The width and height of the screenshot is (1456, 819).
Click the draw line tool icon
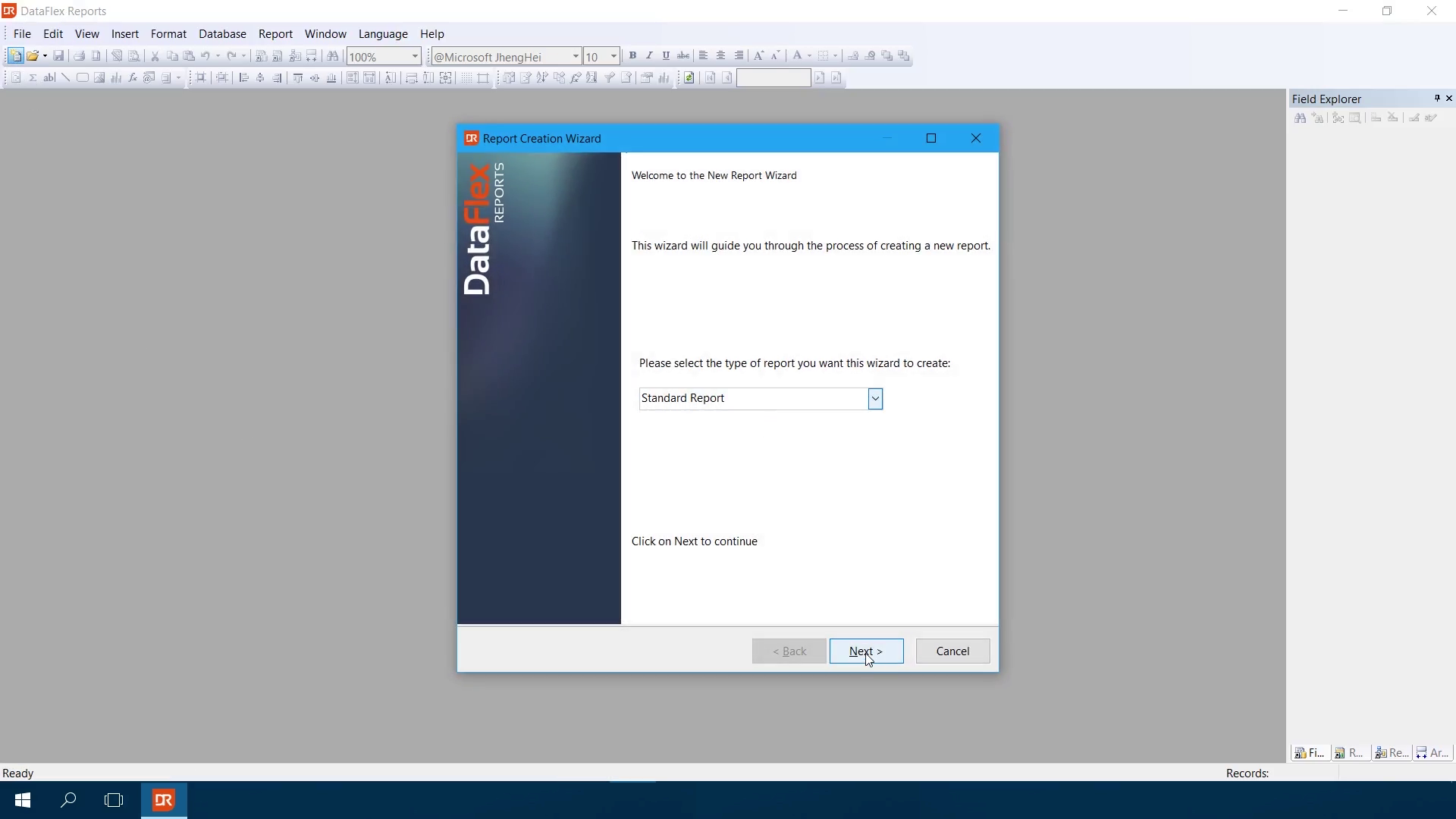click(66, 78)
